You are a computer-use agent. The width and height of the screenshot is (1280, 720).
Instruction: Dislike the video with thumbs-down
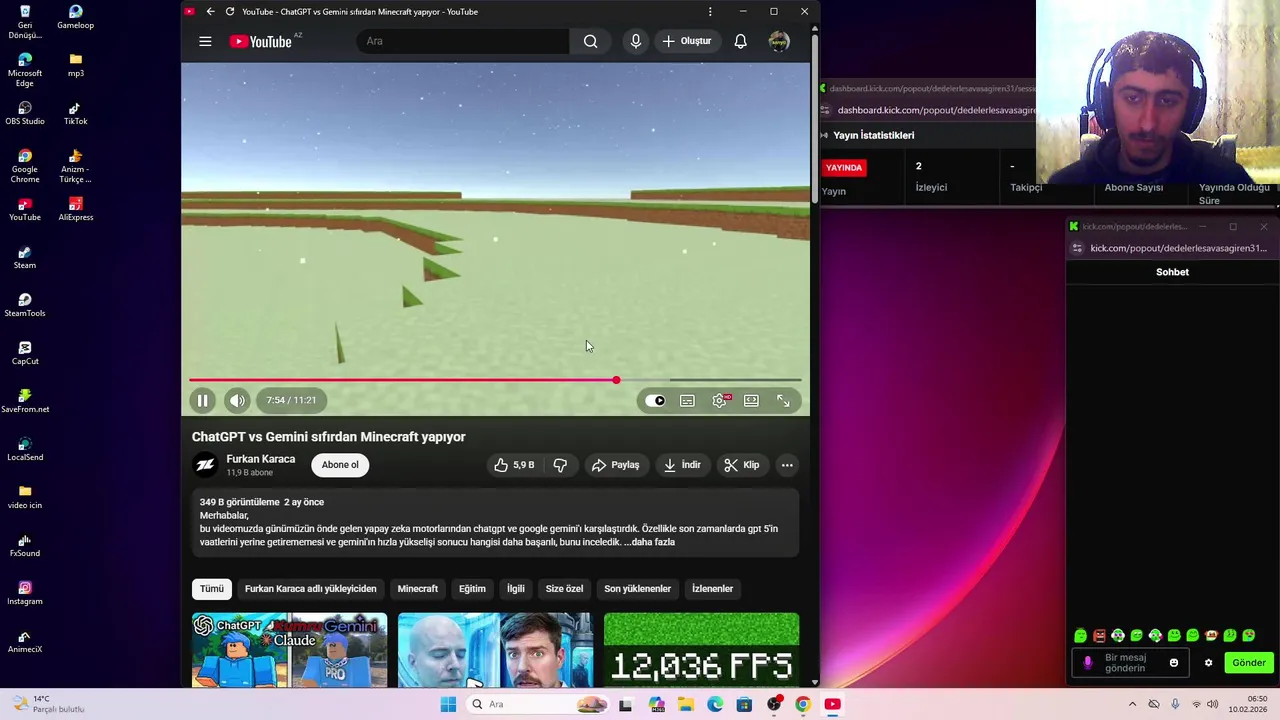click(x=560, y=465)
